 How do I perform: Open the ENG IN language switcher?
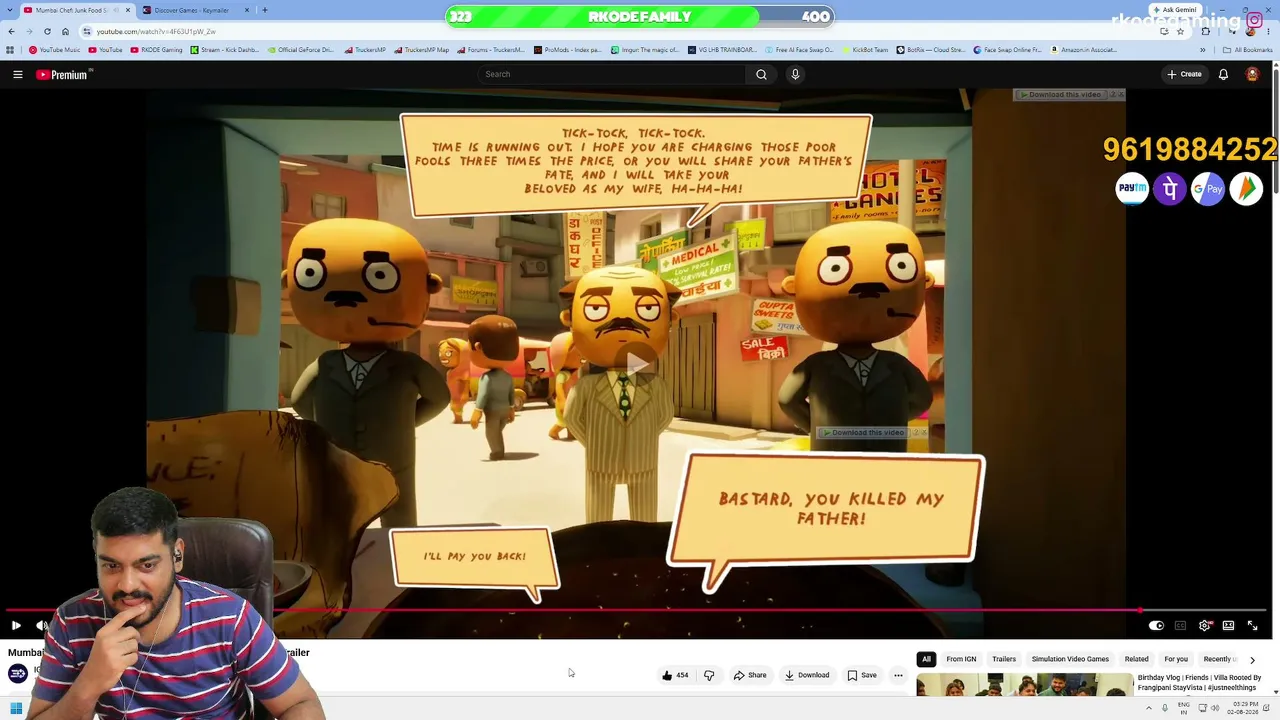click(1184, 708)
